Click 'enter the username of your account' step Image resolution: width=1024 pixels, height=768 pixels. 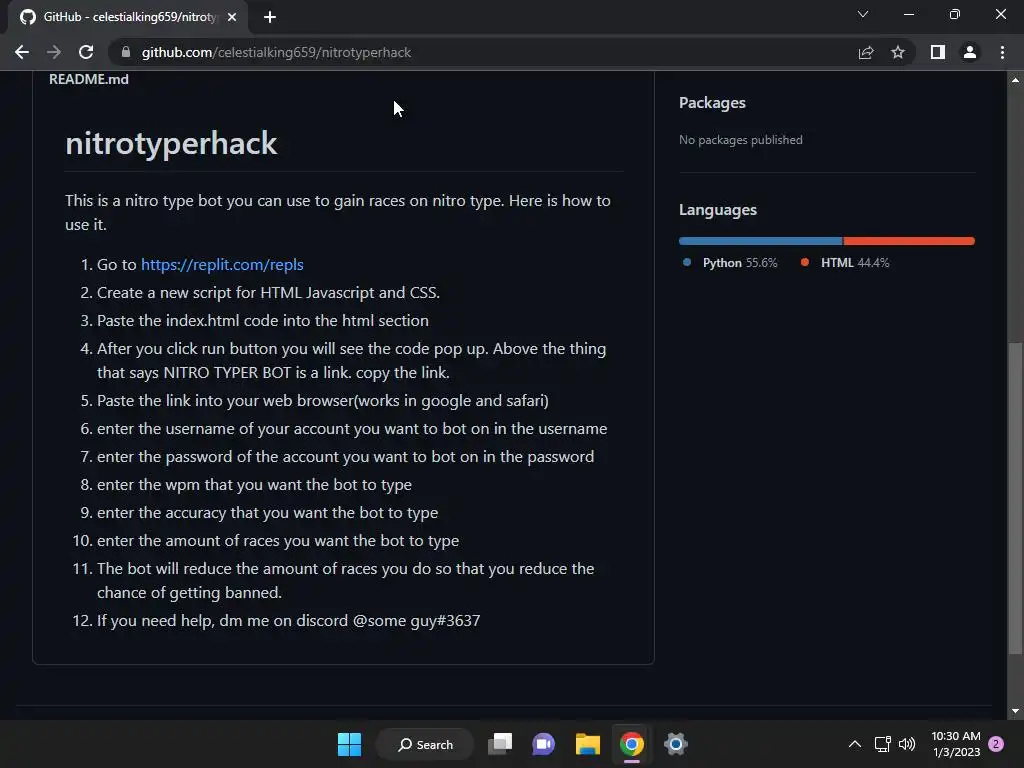pos(352,428)
